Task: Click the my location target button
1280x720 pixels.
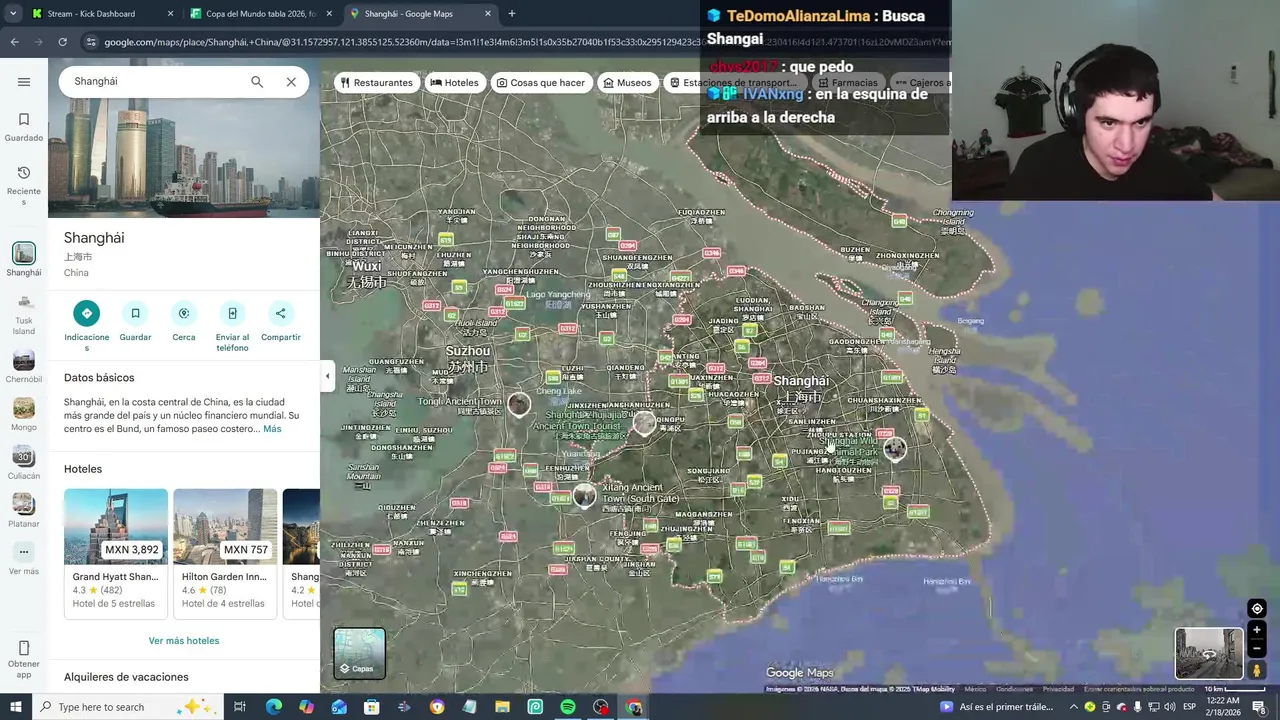Action: pyautogui.click(x=1257, y=609)
